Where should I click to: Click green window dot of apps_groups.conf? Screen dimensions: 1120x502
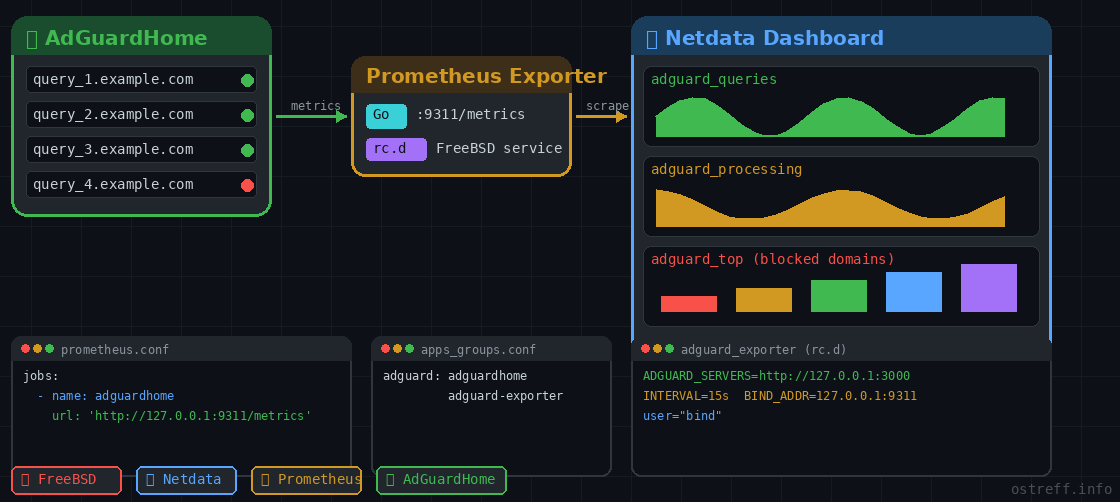[x=409, y=348]
